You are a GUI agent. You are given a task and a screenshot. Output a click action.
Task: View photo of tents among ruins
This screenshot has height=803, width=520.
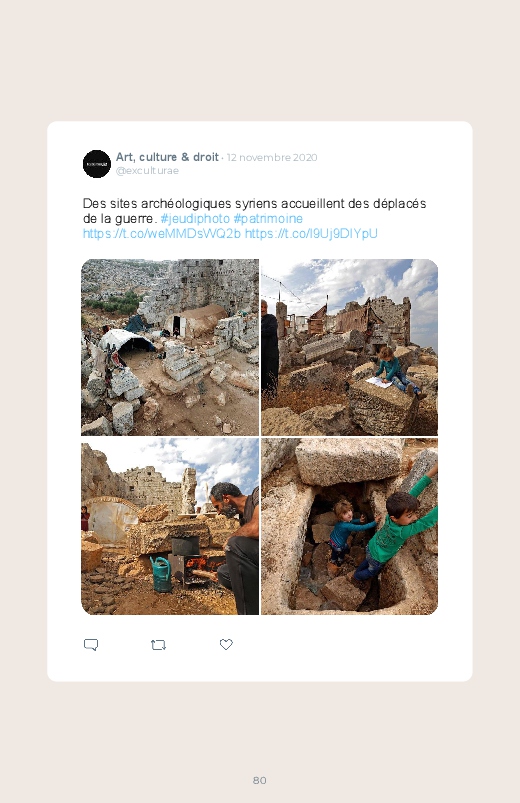pos(170,347)
